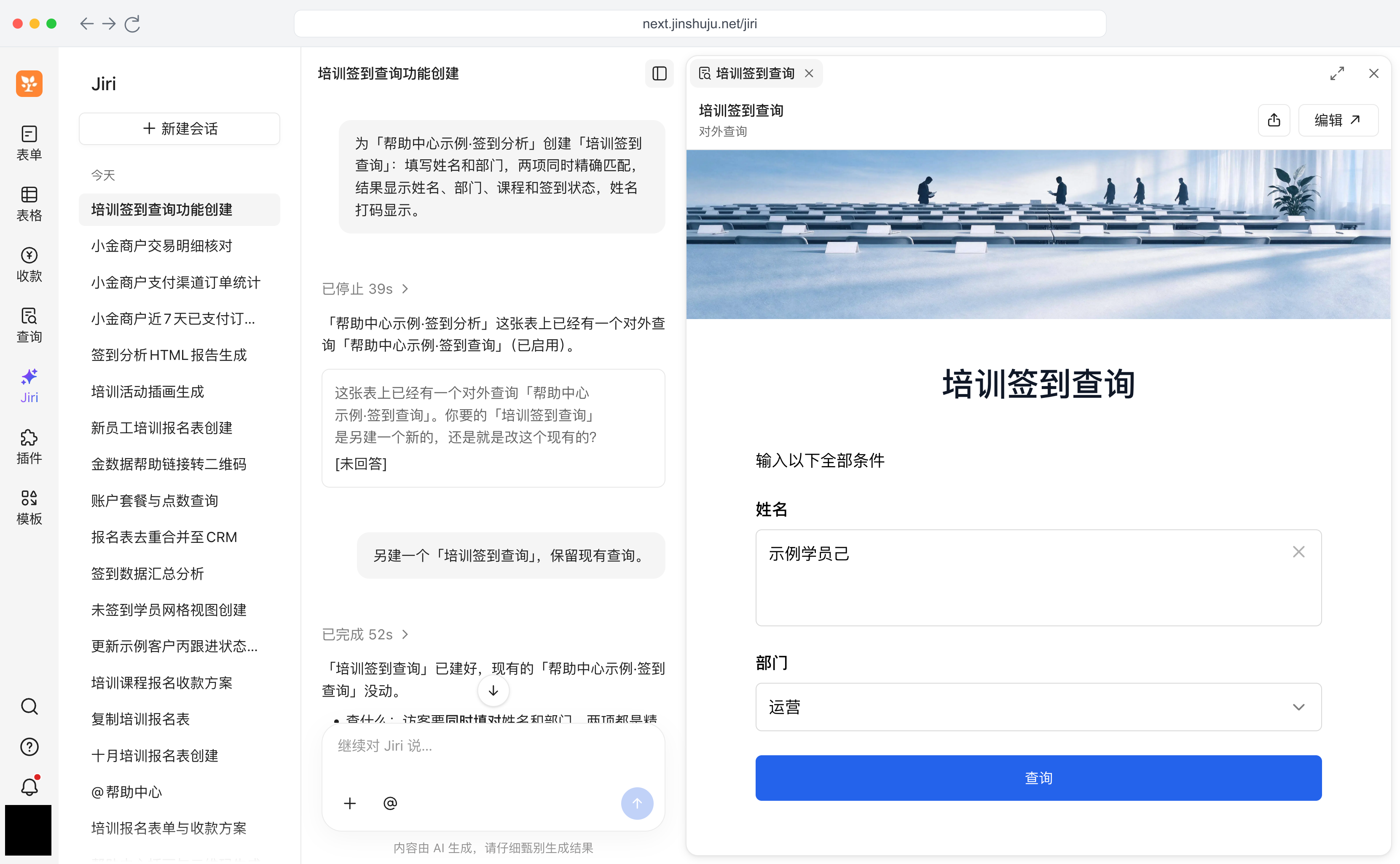Viewport: 1400px width, 864px height.
Task: Click the scroll-to-bottom arrow in chat
Action: [493, 690]
